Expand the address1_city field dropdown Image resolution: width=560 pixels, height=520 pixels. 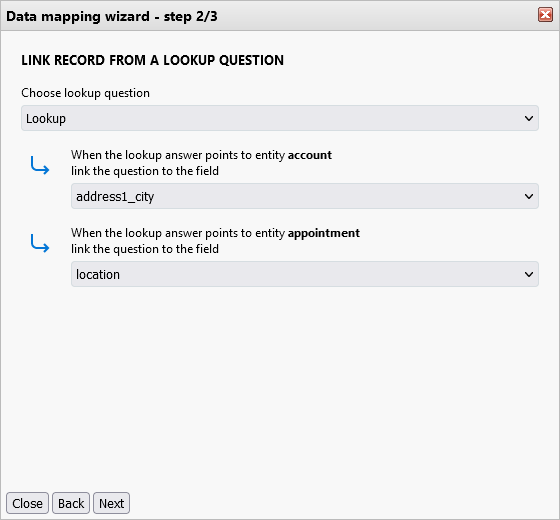tap(305, 196)
